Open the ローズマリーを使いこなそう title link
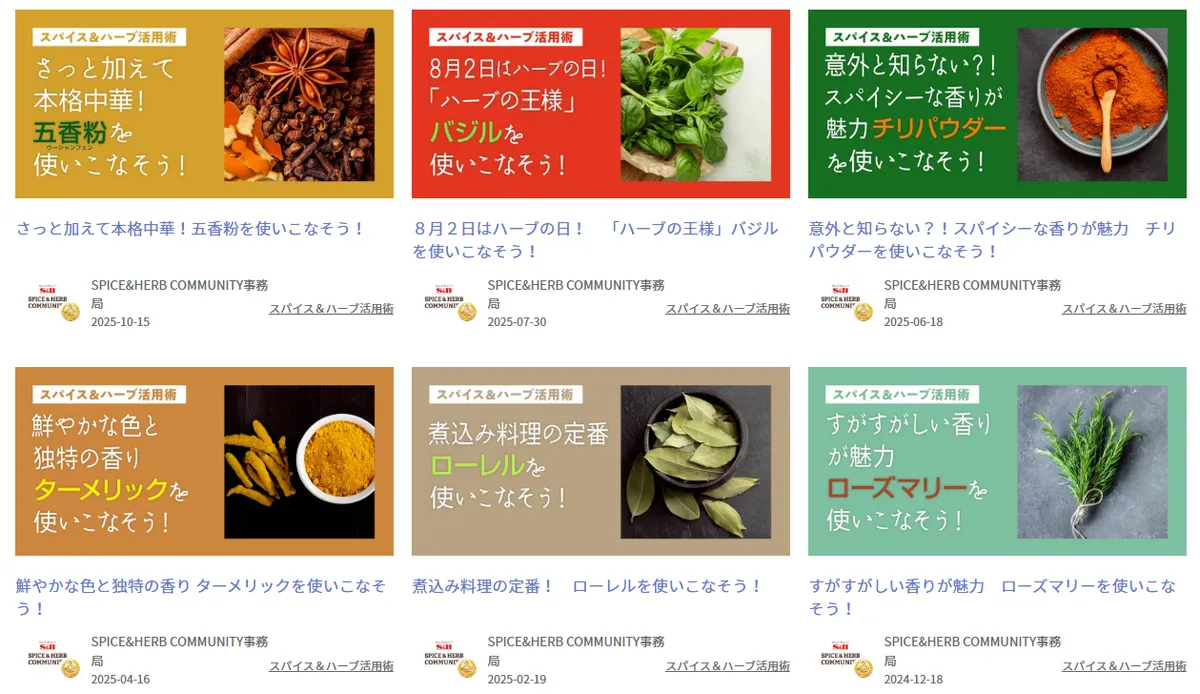 [993, 597]
